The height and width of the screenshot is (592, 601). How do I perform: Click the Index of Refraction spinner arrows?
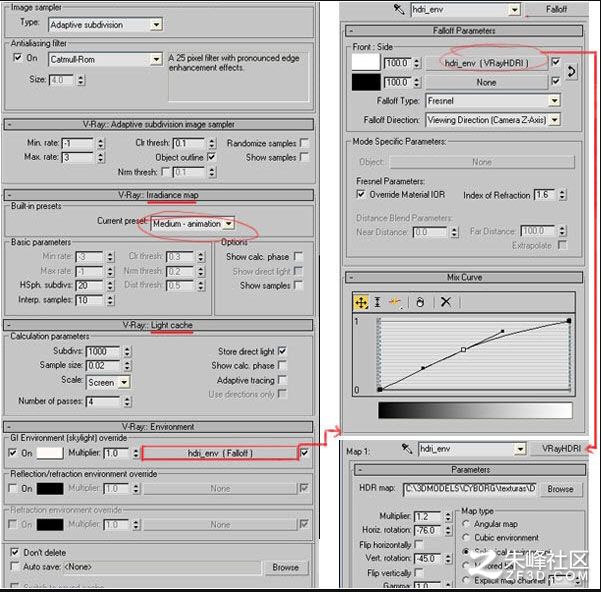(562, 195)
